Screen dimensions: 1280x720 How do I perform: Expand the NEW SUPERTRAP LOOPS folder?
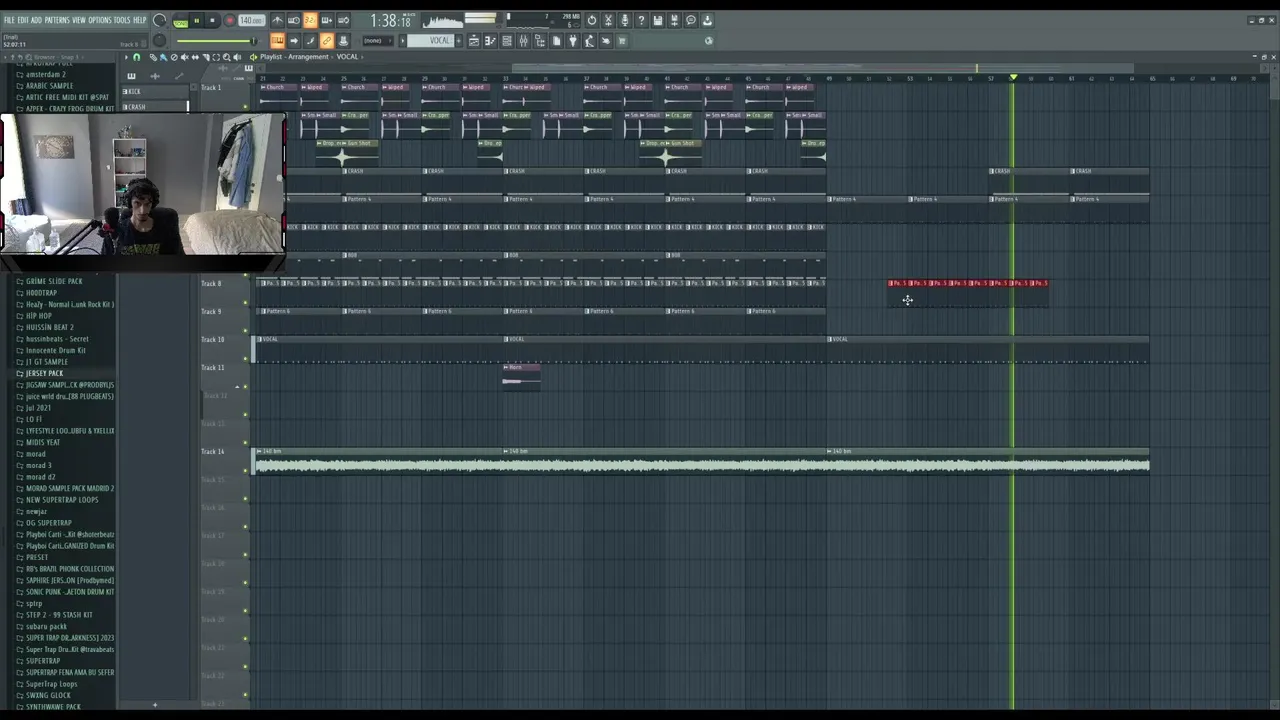(62, 500)
